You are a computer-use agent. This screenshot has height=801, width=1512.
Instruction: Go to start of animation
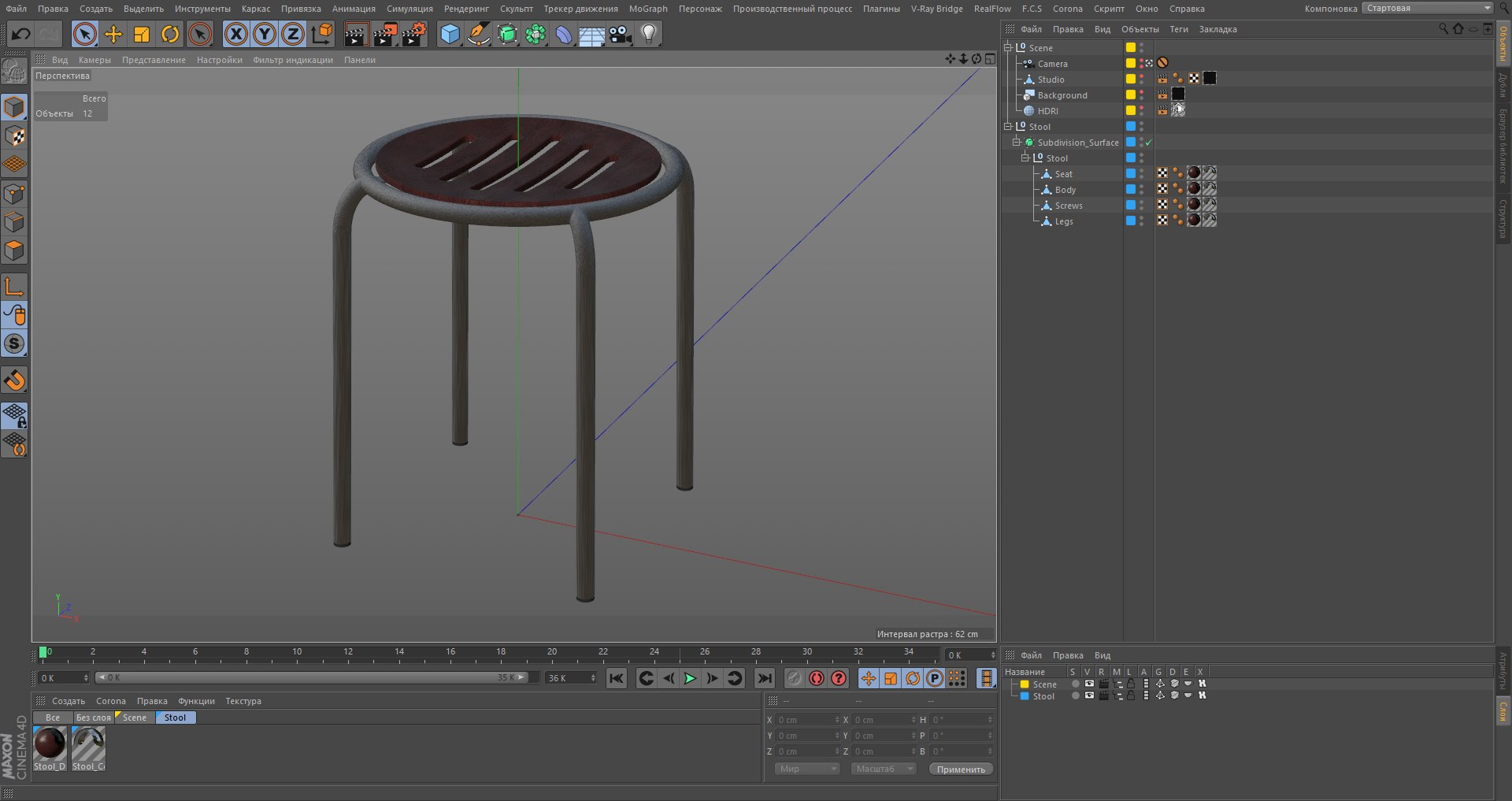pyautogui.click(x=617, y=678)
